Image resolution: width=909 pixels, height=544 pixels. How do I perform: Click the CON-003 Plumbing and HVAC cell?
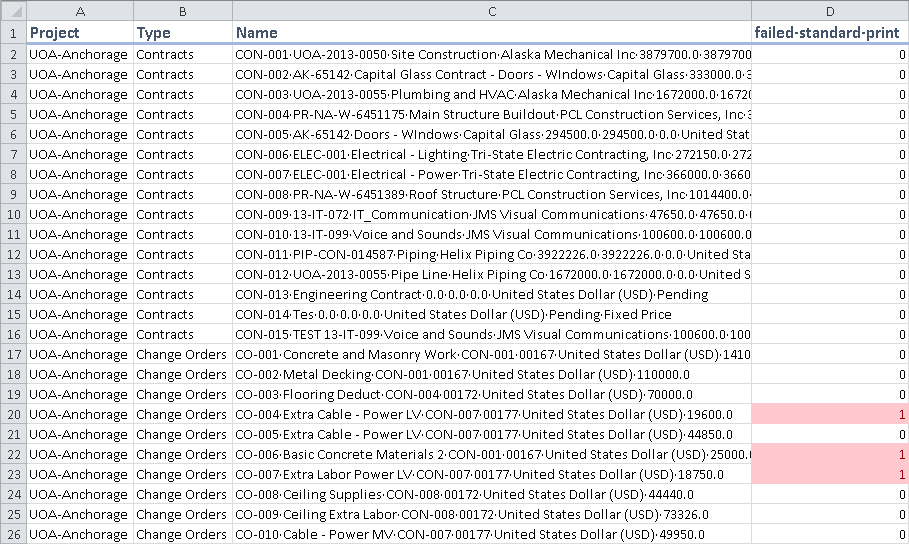pyautogui.click(x=492, y=95)
